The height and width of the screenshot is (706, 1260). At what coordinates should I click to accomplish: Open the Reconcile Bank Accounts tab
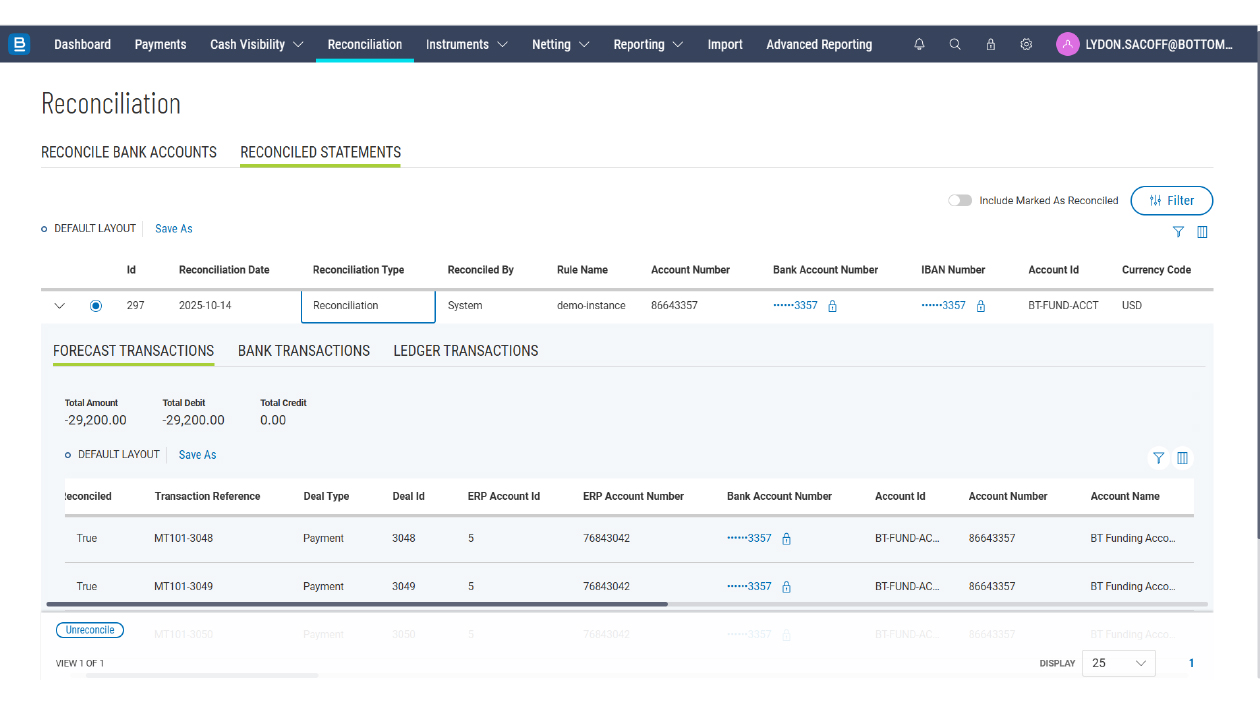tap(129, 153)
